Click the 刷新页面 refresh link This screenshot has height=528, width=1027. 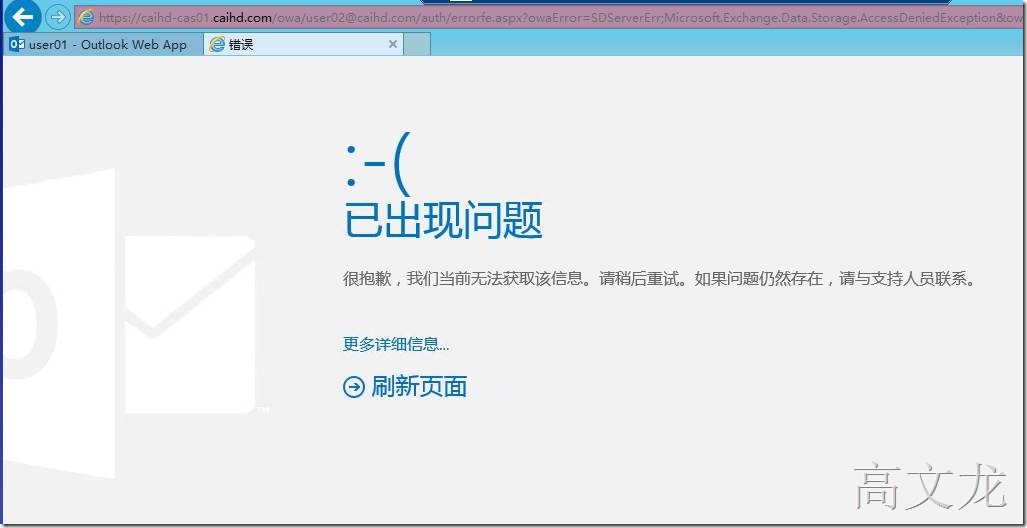pos(419,387)
